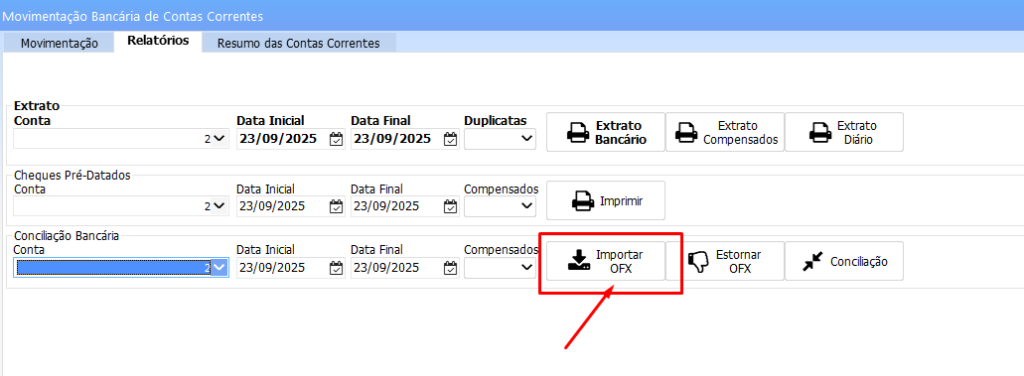Open the Resumo das Contas Correntes tab
Viewport: 1024px width, 376px height.
click(x=298, y=43)
